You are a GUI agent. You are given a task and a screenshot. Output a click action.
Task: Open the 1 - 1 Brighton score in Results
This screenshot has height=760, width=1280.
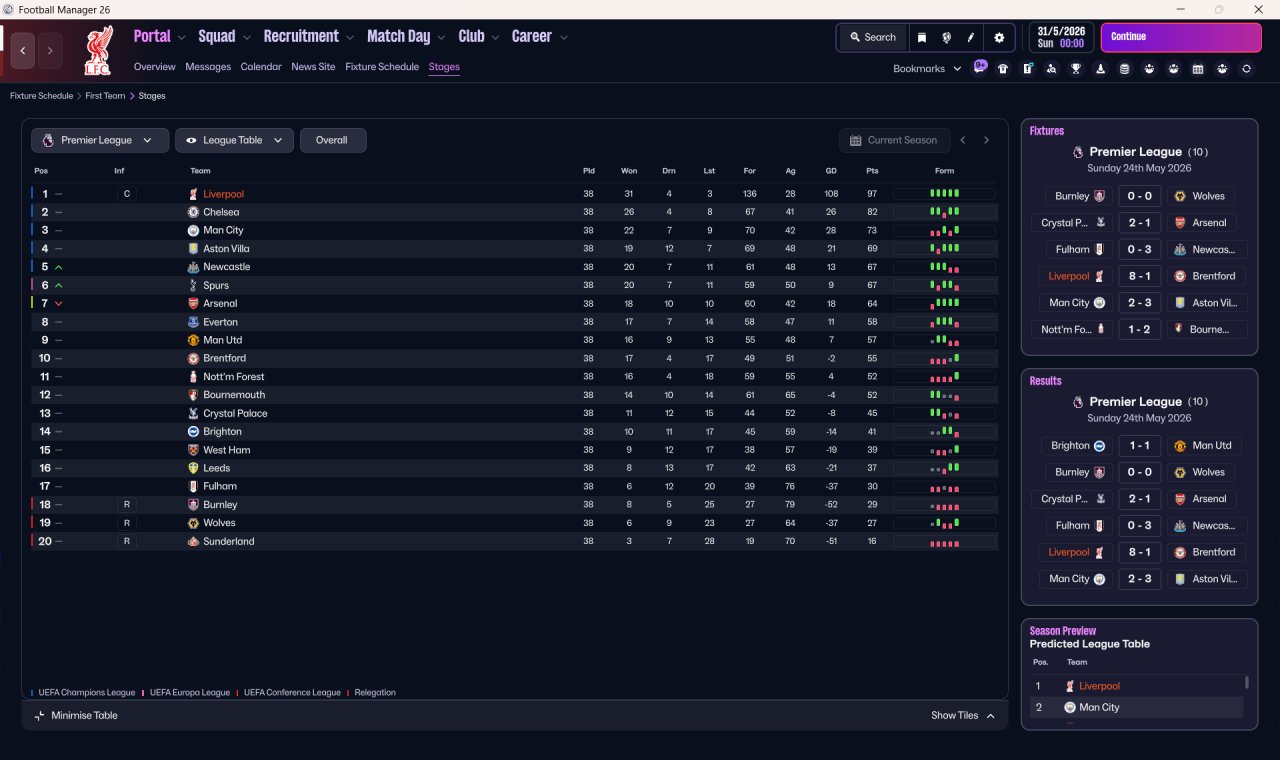click(1139, 446)
